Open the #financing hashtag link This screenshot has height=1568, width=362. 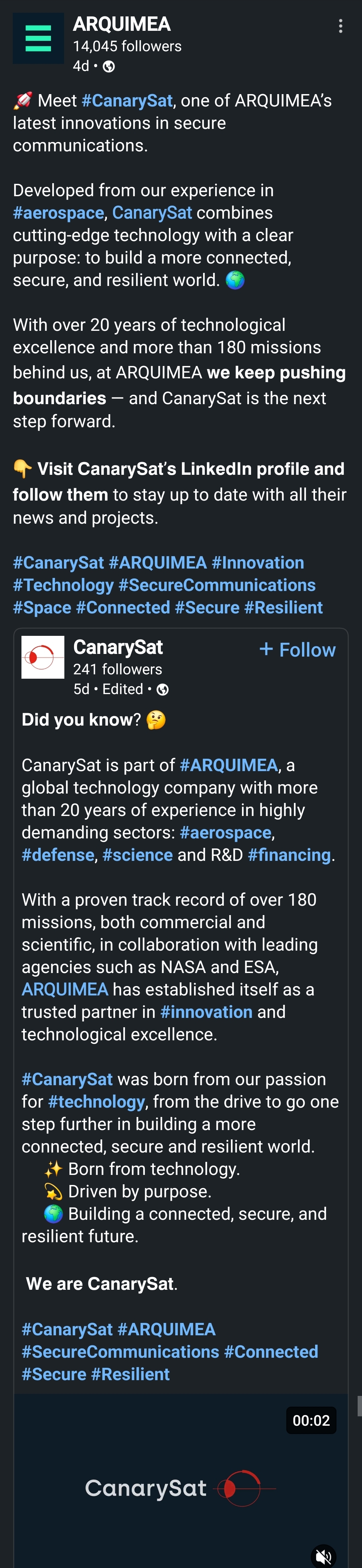290,854
